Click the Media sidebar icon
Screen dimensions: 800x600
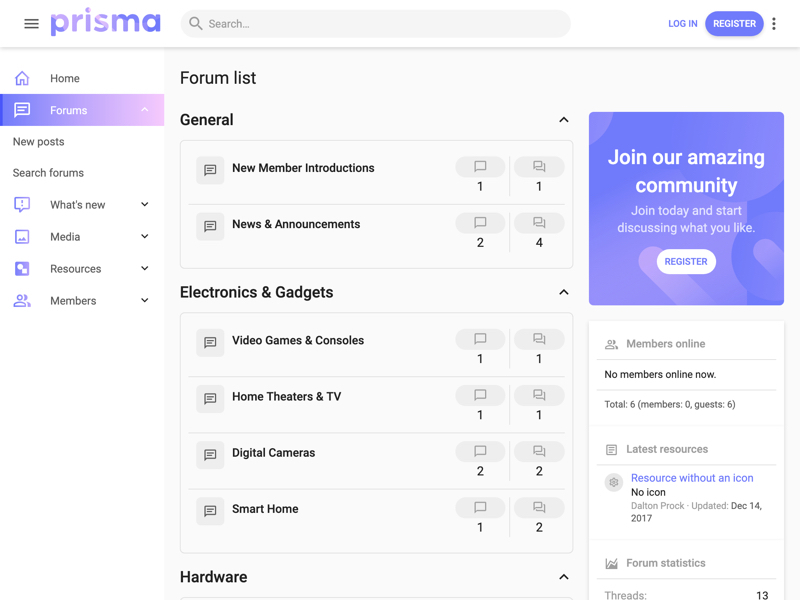(x=22, y=236)
